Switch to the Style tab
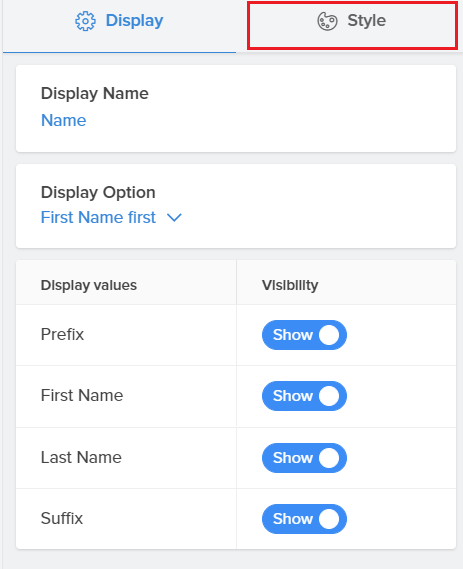Screen dimensions: 463x569 [x=351, y=21]
